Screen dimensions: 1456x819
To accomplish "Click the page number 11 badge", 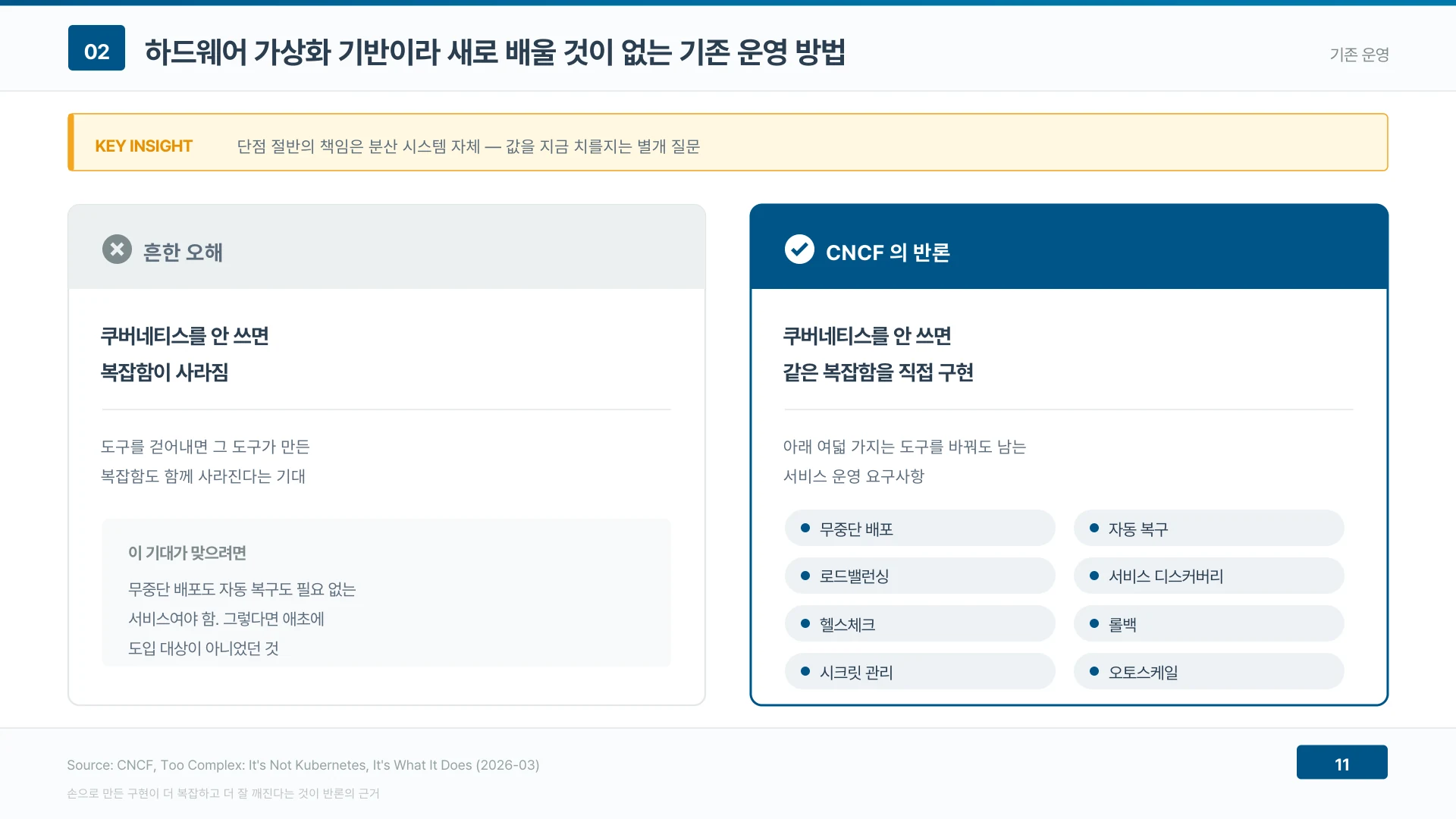I will point(1341,762).
